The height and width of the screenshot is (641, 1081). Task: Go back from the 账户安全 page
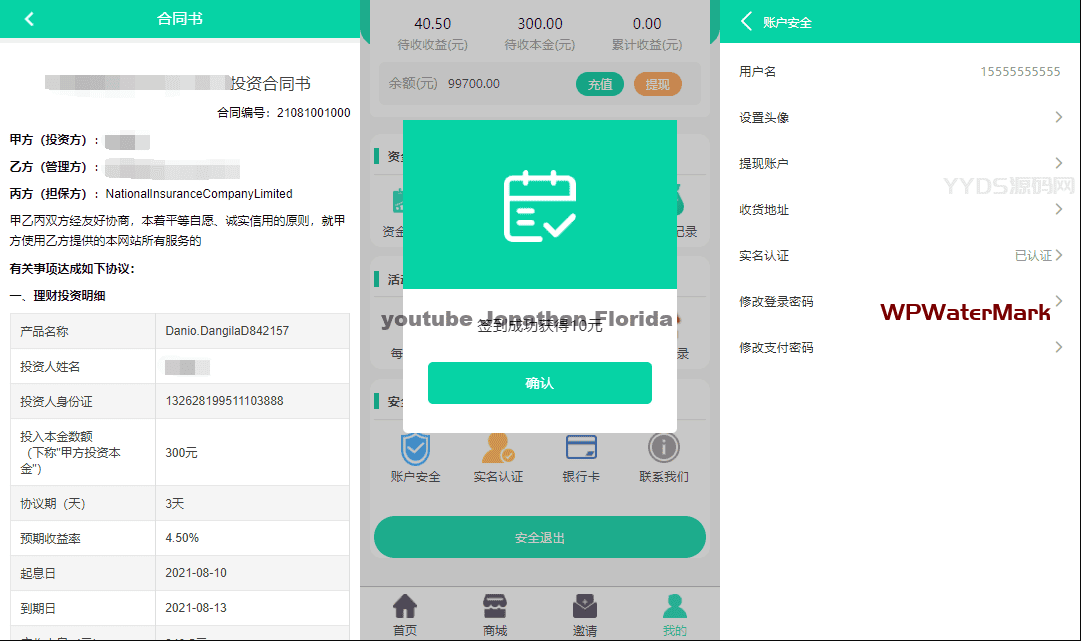tap(746, 22)
